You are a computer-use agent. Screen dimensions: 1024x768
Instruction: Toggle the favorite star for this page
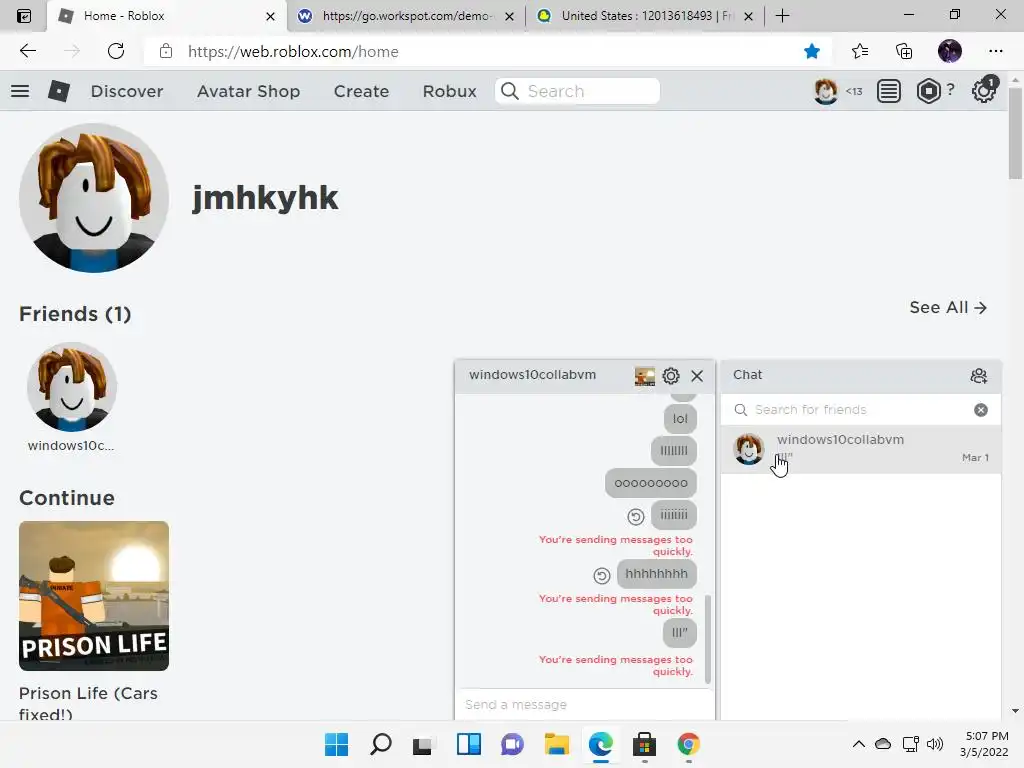pyautogui.click(x=812, y=51)
